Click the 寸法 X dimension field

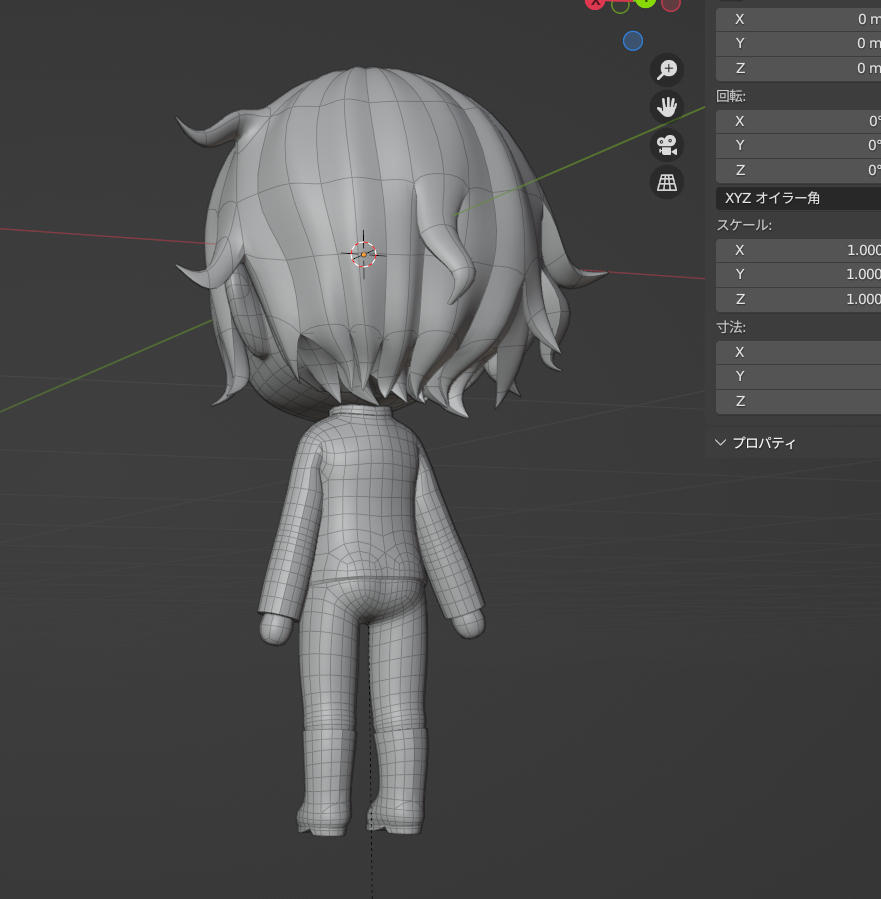point(798,352)
